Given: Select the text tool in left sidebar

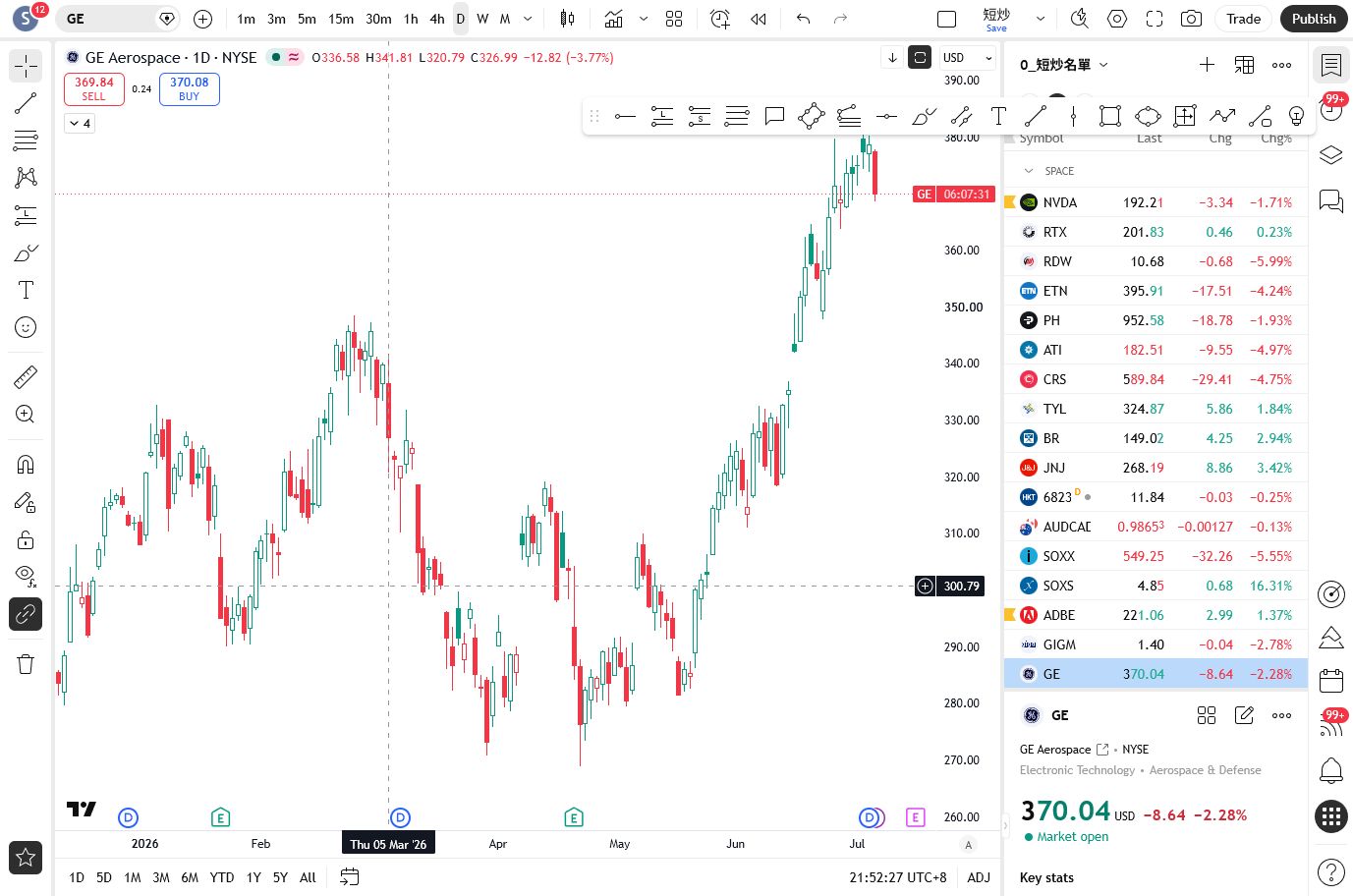Looking at the screenshot, I should click(x=26, y=290).
